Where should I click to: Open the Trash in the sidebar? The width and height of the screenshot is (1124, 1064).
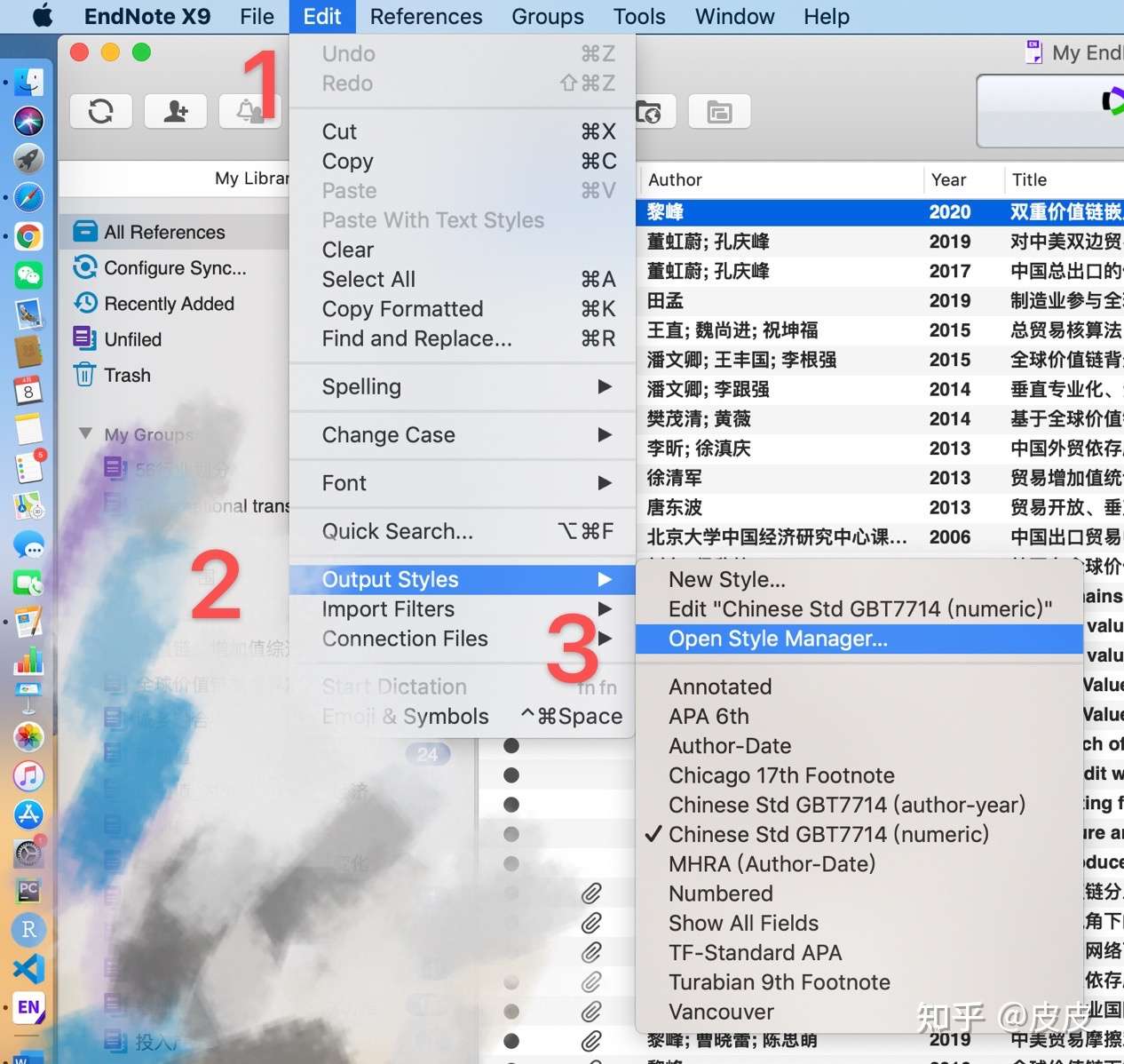126,375
